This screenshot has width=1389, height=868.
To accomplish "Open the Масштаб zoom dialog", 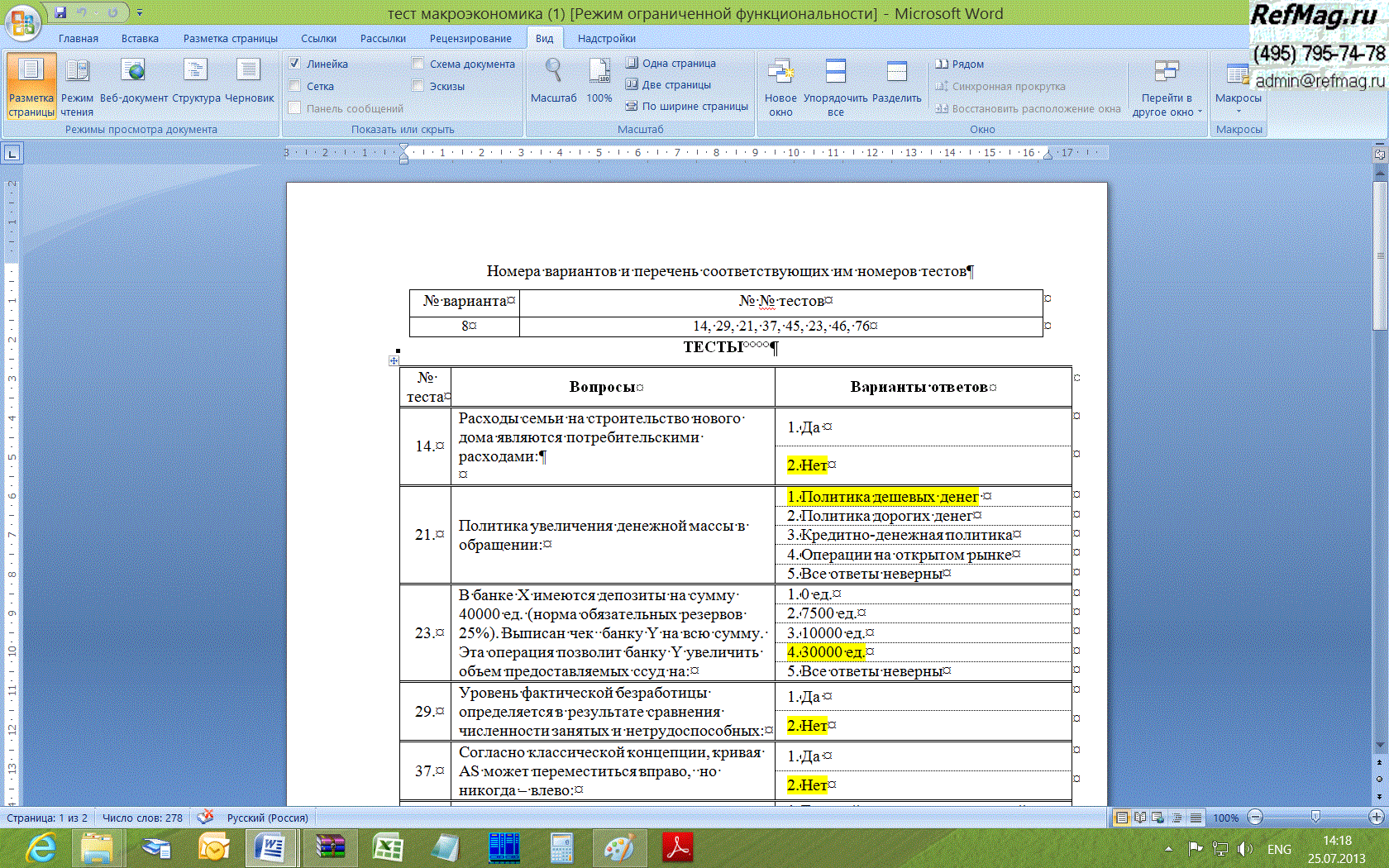I will 553,83.
